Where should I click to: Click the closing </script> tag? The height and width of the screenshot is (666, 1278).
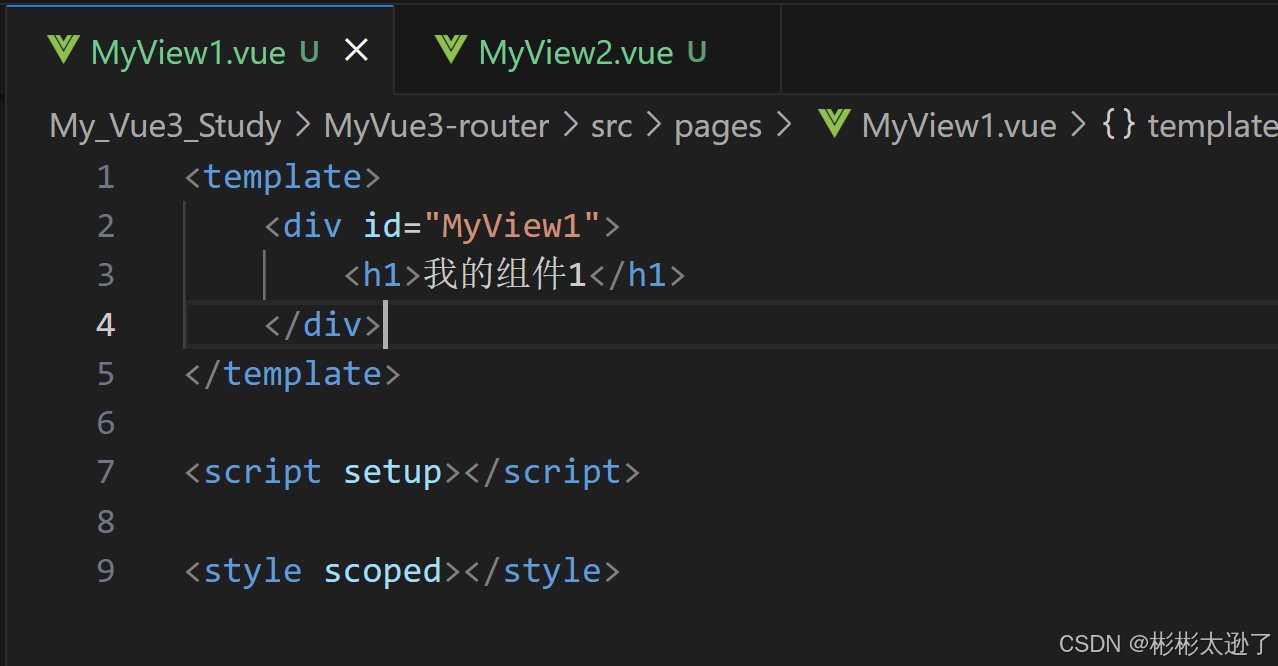(550, 472)
